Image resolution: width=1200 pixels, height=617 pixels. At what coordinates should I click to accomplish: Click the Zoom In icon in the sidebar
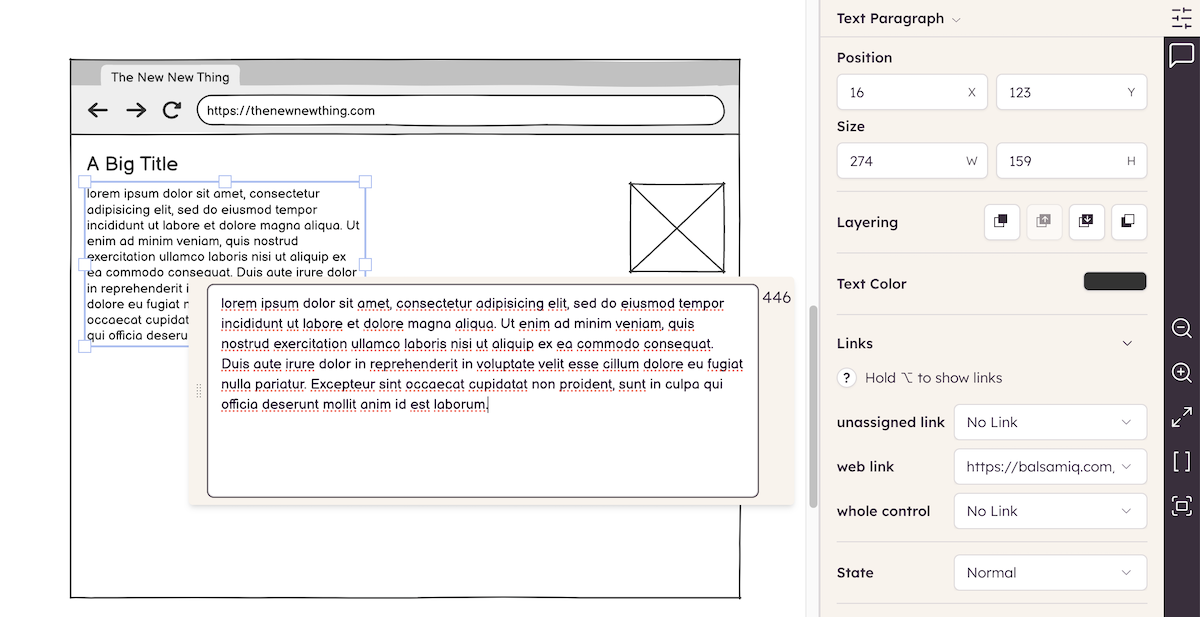click(1181, 373)
